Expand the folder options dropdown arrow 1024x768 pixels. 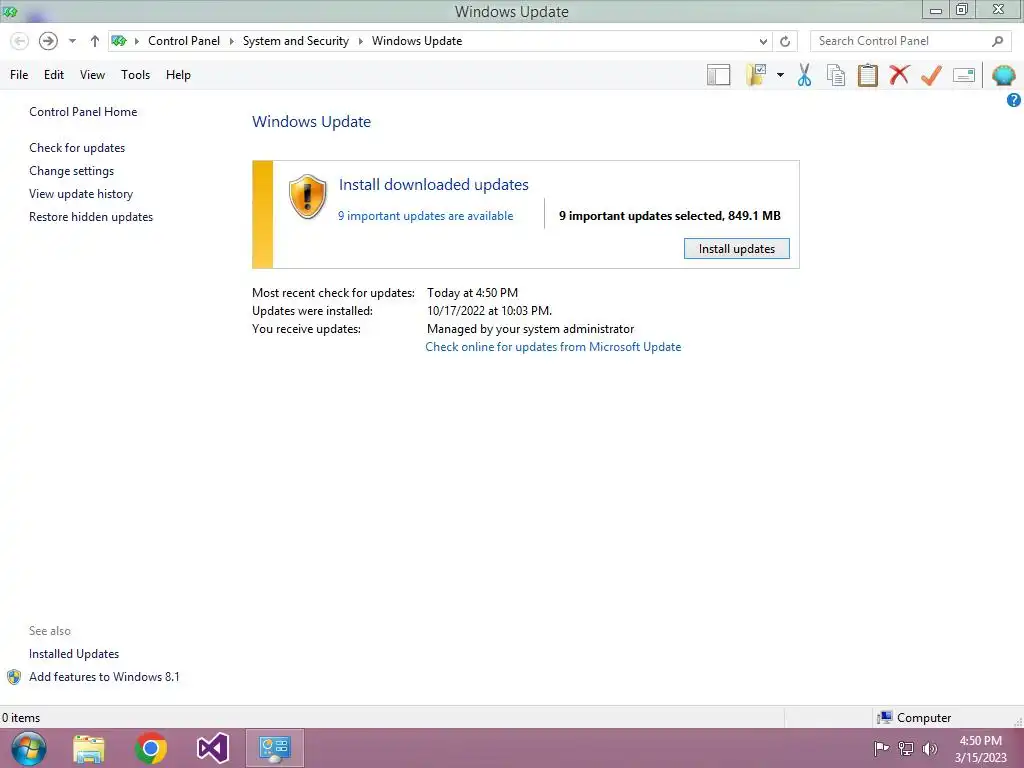click(x=780, y=75)
